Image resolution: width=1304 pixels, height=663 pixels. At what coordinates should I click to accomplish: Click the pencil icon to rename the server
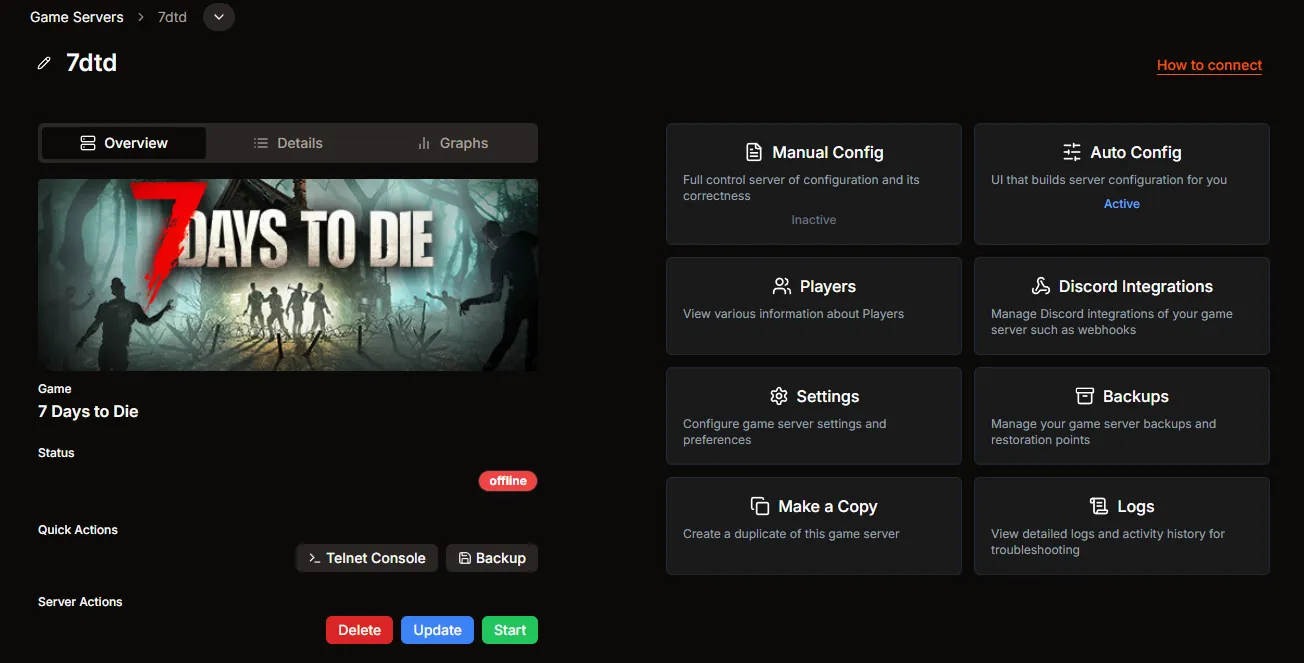pos(43,62)
